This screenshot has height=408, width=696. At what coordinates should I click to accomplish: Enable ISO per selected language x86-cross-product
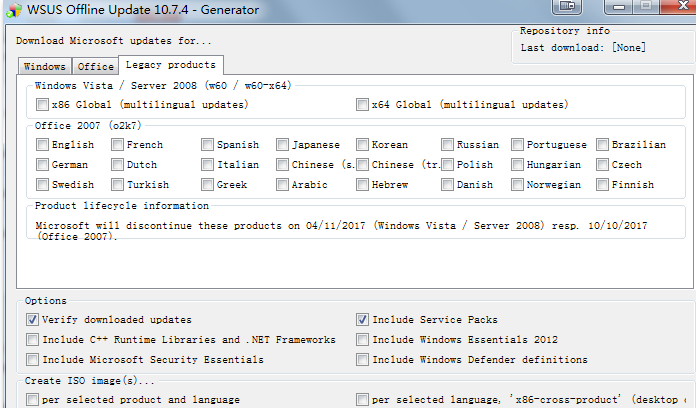click(x=362, y=400)
